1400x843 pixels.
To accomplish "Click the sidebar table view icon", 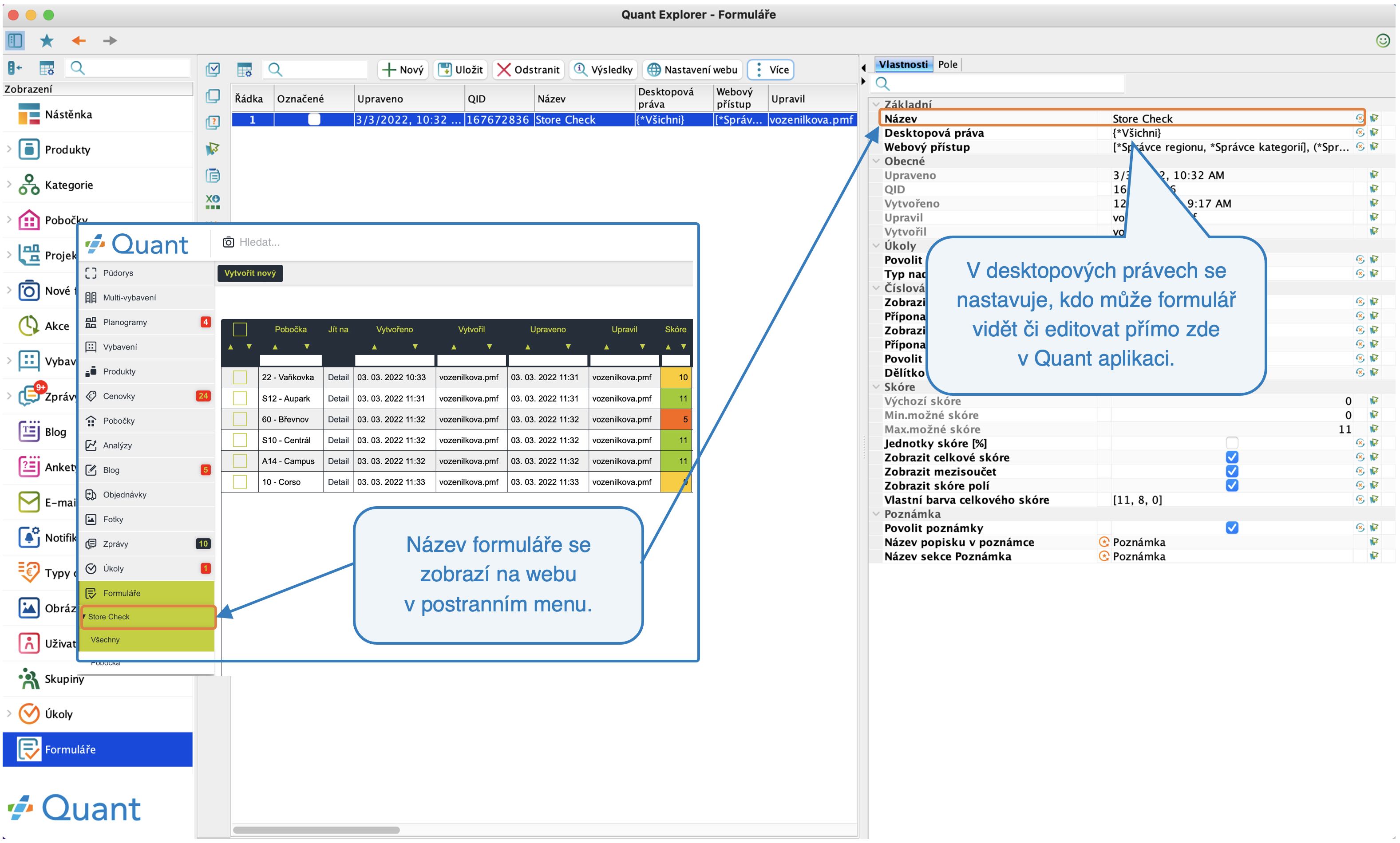I will (47, 68).
